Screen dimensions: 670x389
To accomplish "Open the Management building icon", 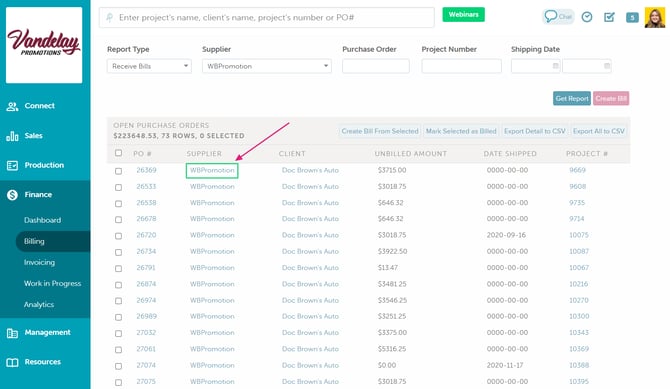I will pyautogui.click(x=12, y=333).
